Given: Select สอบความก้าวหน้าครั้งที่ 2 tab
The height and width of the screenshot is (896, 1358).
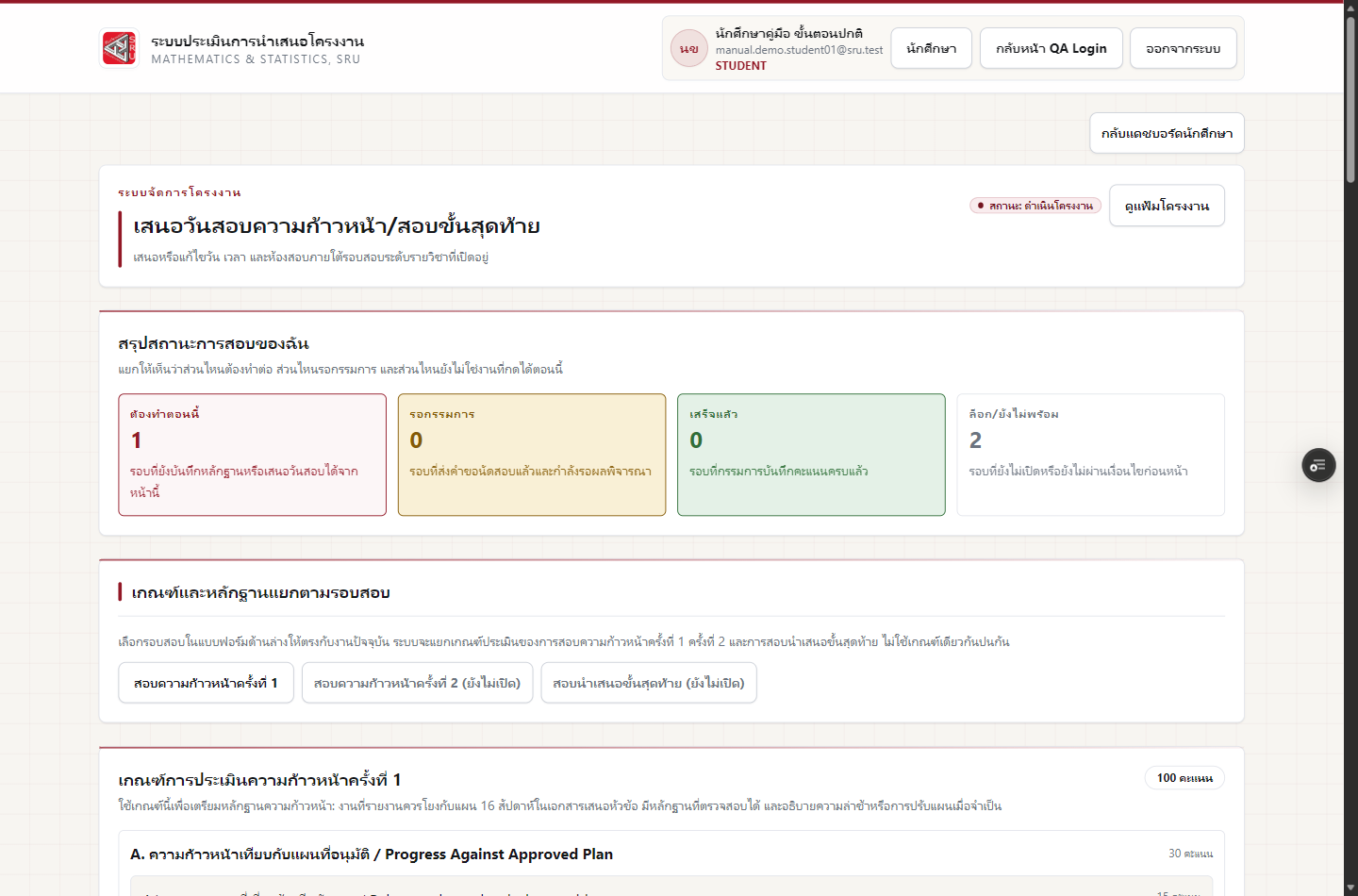Looking at the screenshot, I should click(417, 683).
